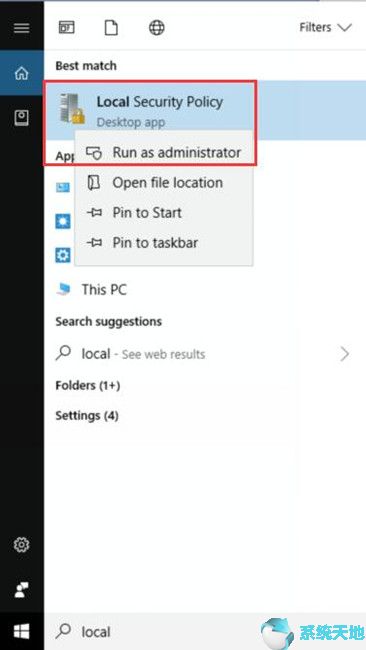This screenshot has height=650, width=366.
Task: Filter results by Apps icon
Action: click(x=66, y=28)
